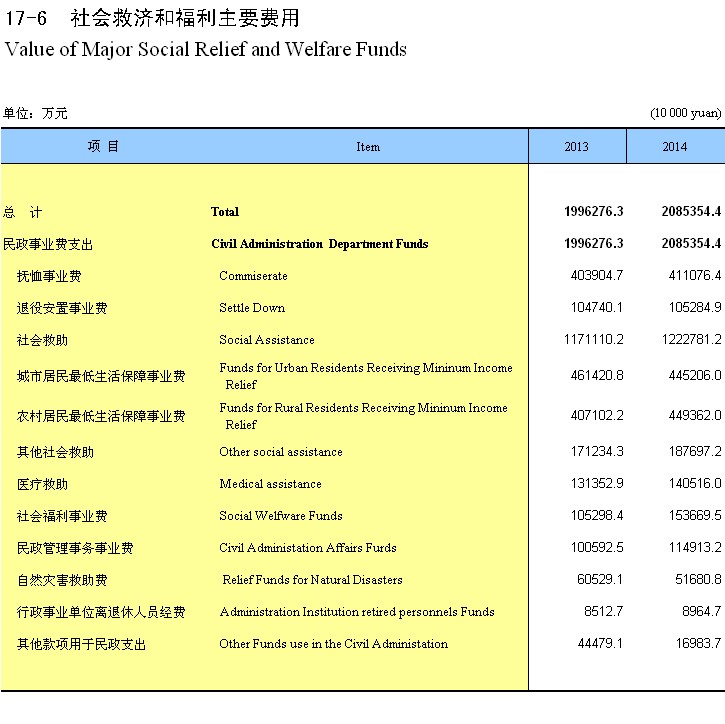Click the 2014 column header

(675, 147)
